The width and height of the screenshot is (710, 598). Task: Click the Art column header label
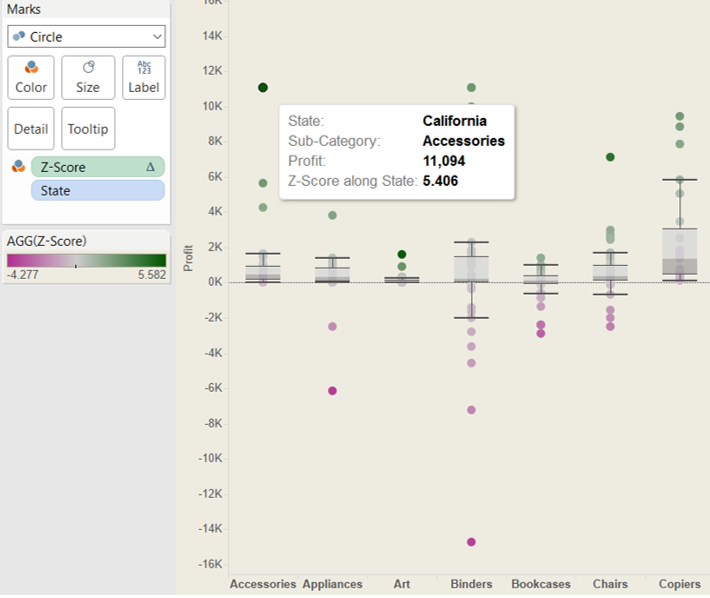402,584
